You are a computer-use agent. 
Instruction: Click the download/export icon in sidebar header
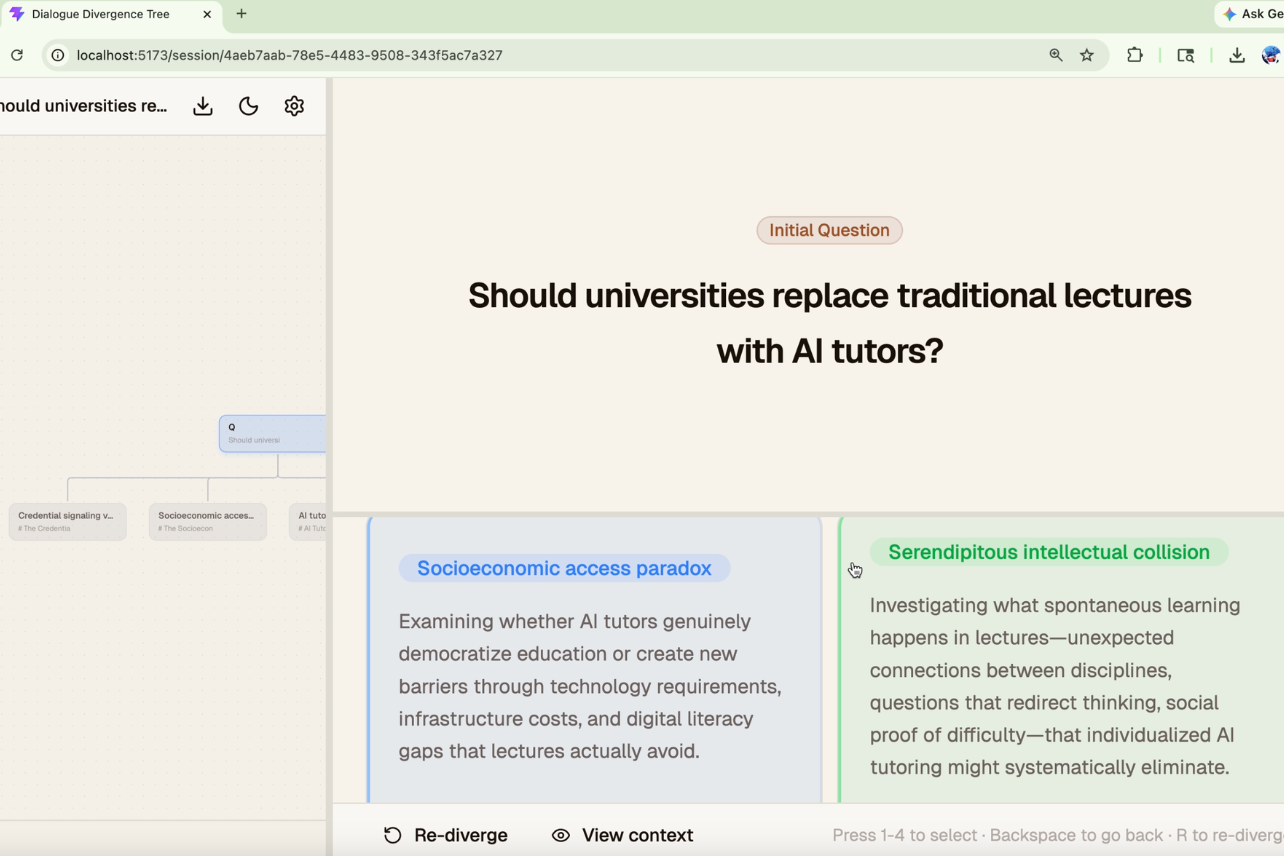pyautogui.click(x=203, y=106)
